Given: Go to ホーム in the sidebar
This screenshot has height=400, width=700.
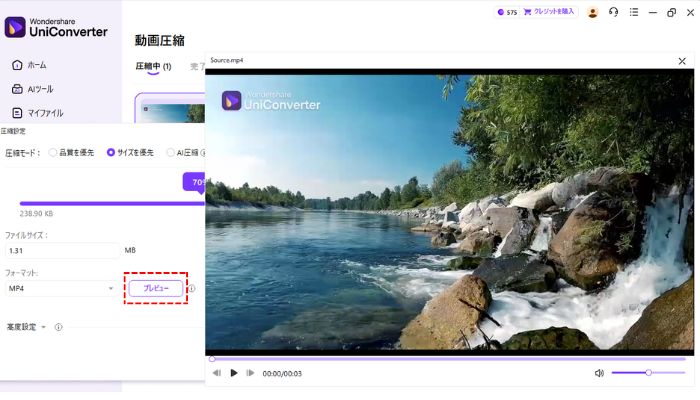Looking at the screenshot, I should pos(37,65).
